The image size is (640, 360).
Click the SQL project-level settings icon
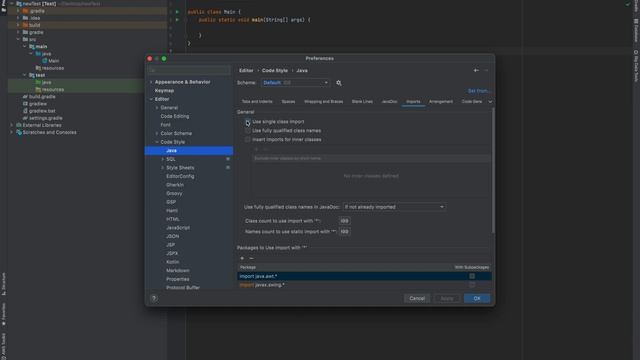point(228,159)
